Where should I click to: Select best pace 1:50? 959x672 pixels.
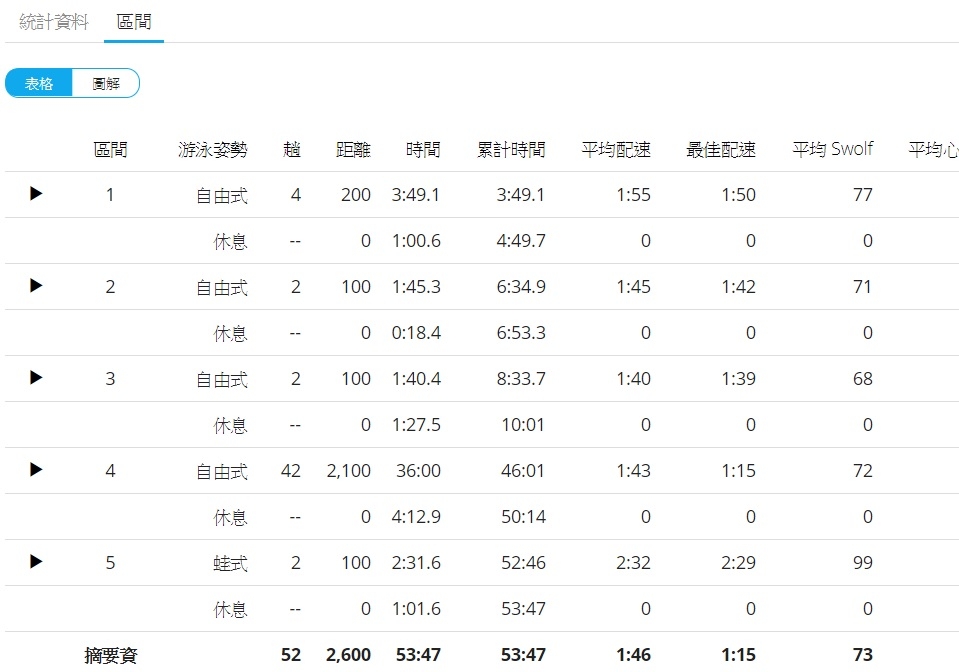739,195
